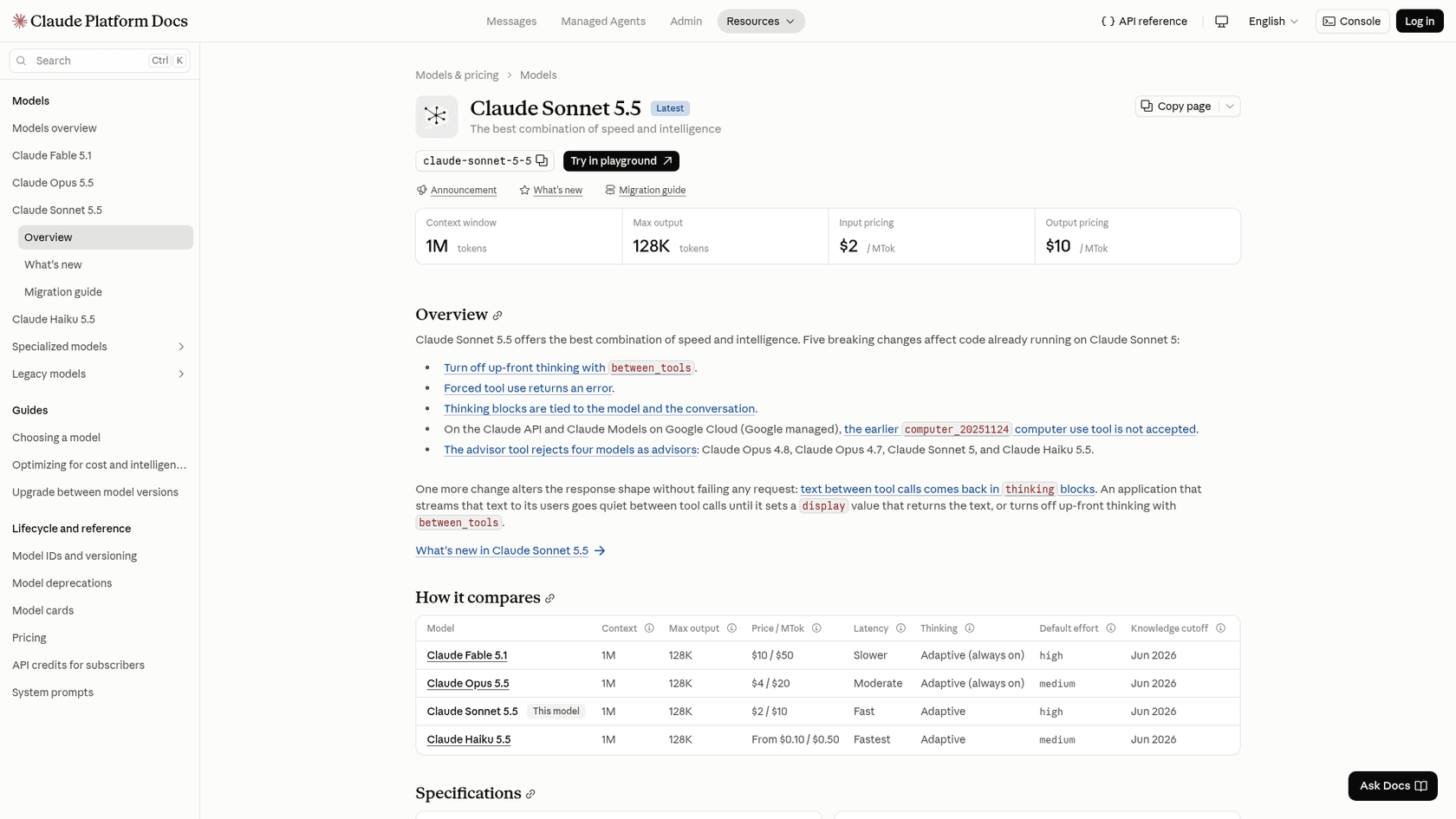This screenshot has height=819, width=1456.
Task: Click the Claude Platform Docs logo
Action: coord(100,21)
